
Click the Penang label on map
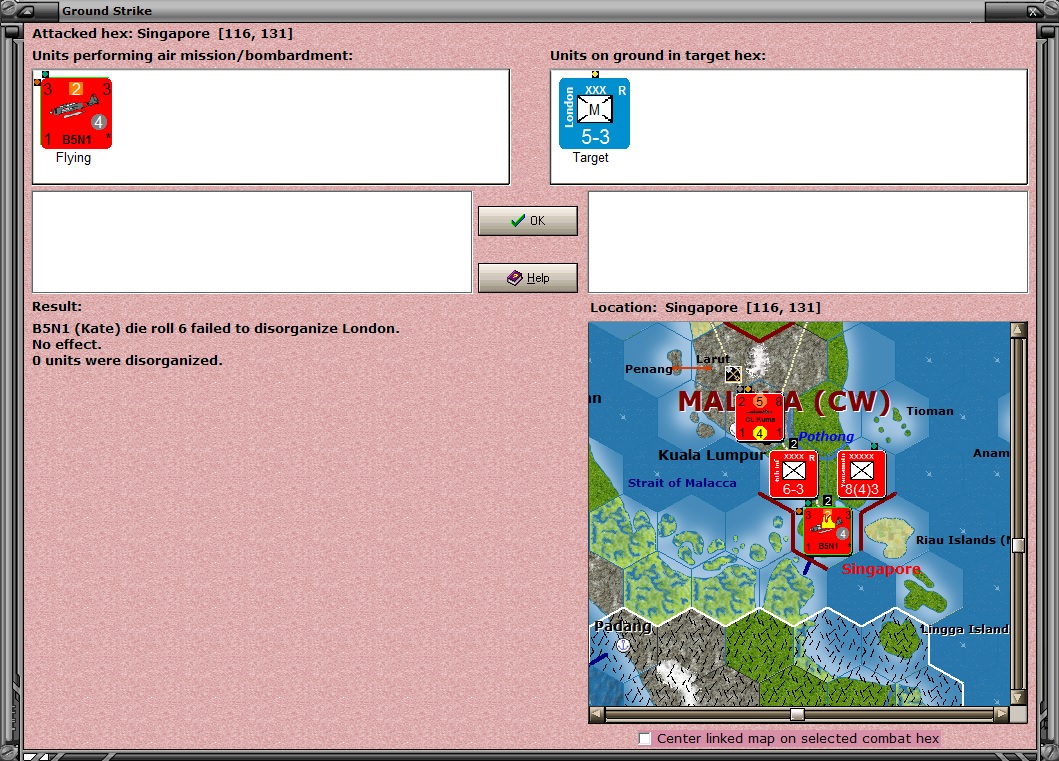click(x=648, y=369)
